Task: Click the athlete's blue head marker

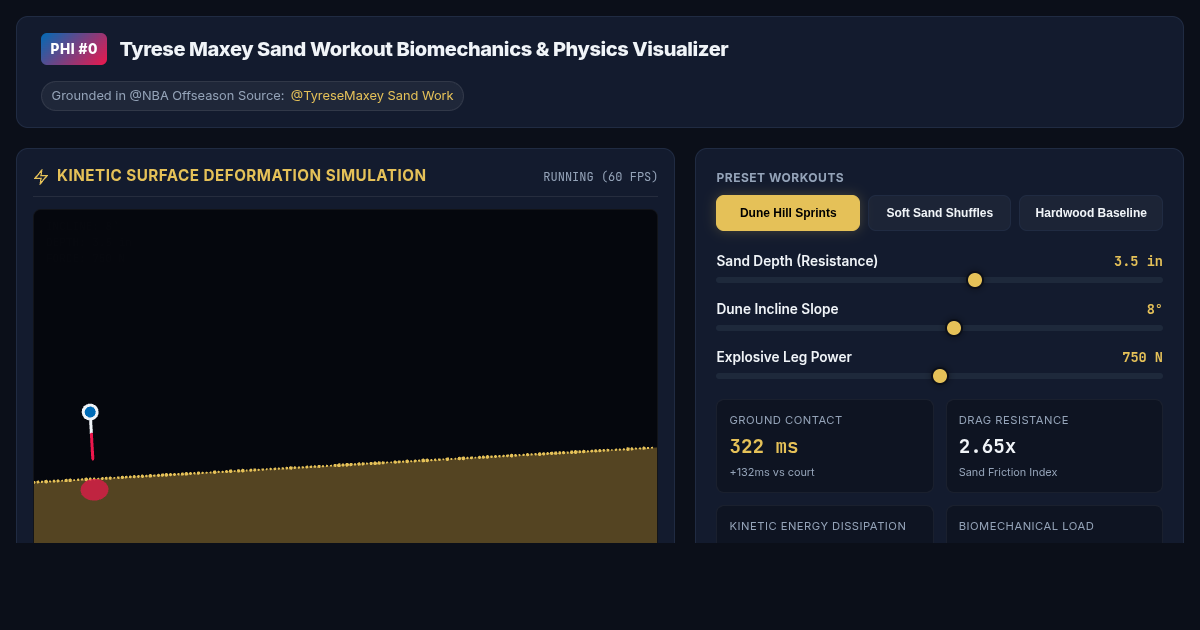Action: click(x=90, y=412)
